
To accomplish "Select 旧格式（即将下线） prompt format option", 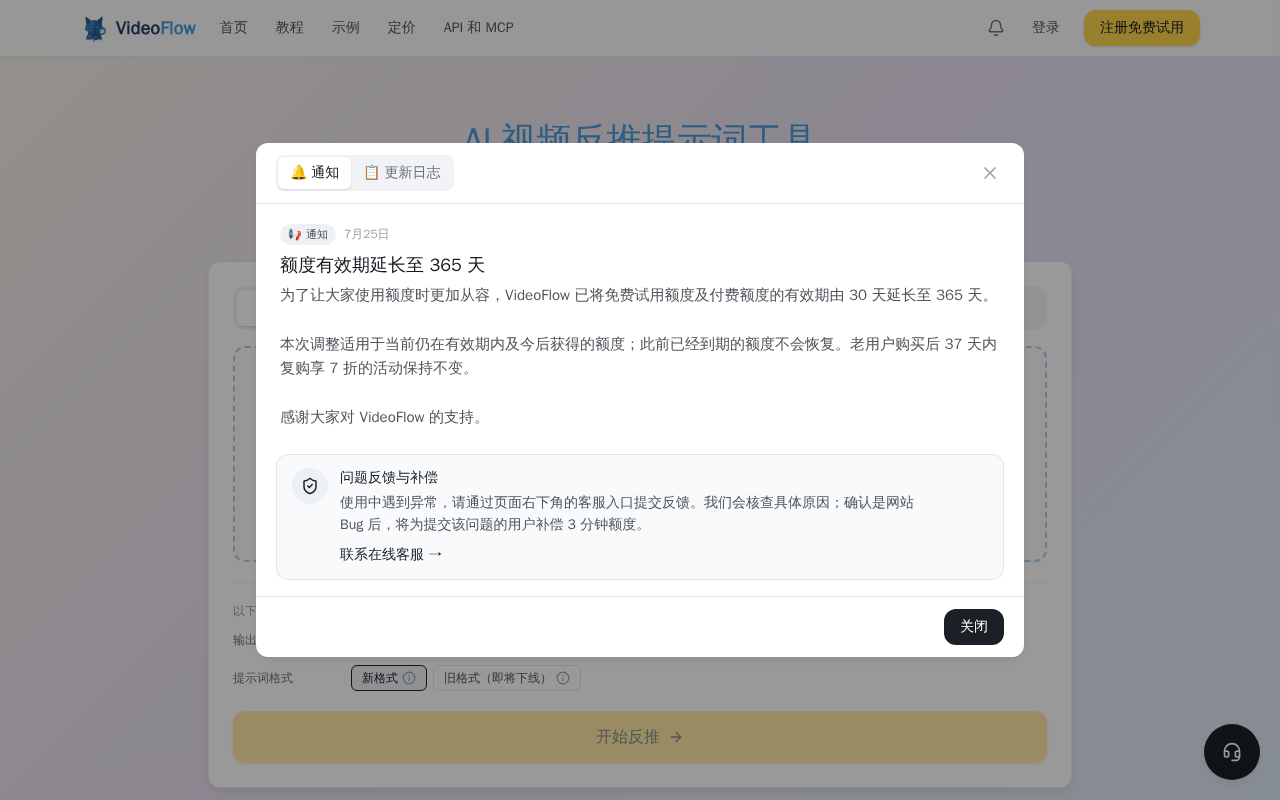I will (507, 678).
